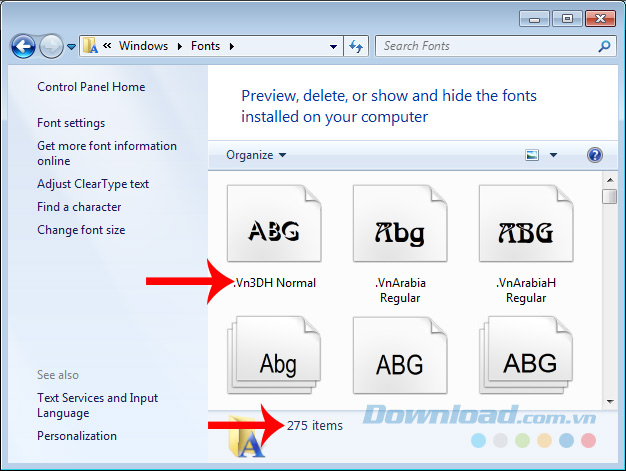
Task: Open the view options dropdown arrow
Action: point(553,155)
